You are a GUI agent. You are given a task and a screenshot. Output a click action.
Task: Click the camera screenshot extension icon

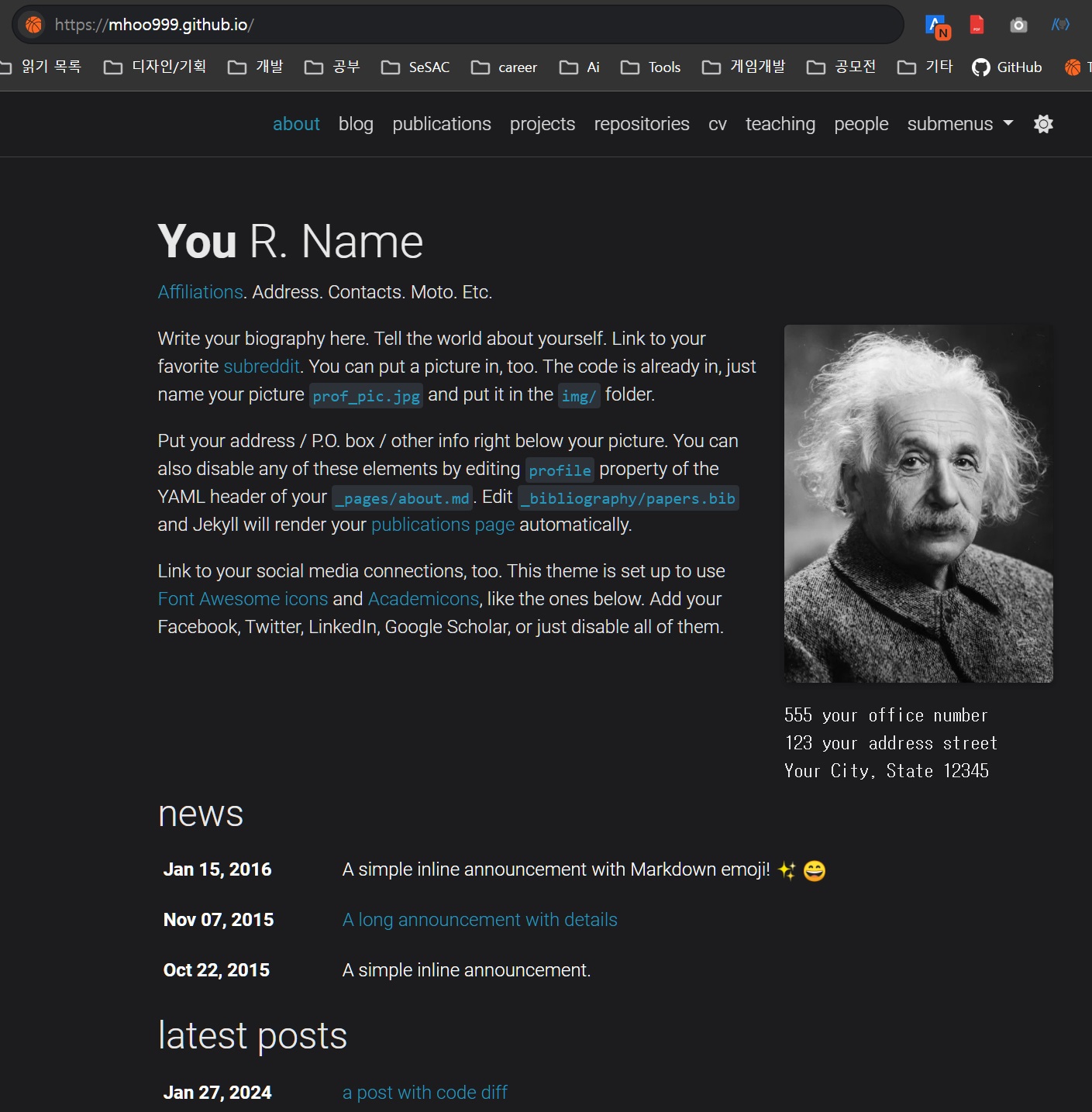(x=1018, y=26)
